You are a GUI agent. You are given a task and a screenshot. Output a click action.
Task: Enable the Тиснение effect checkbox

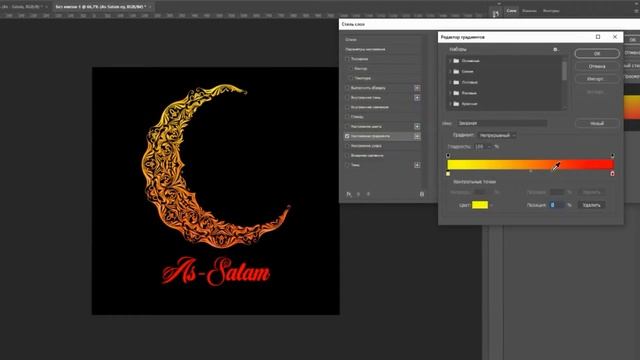tap(347, 59)
